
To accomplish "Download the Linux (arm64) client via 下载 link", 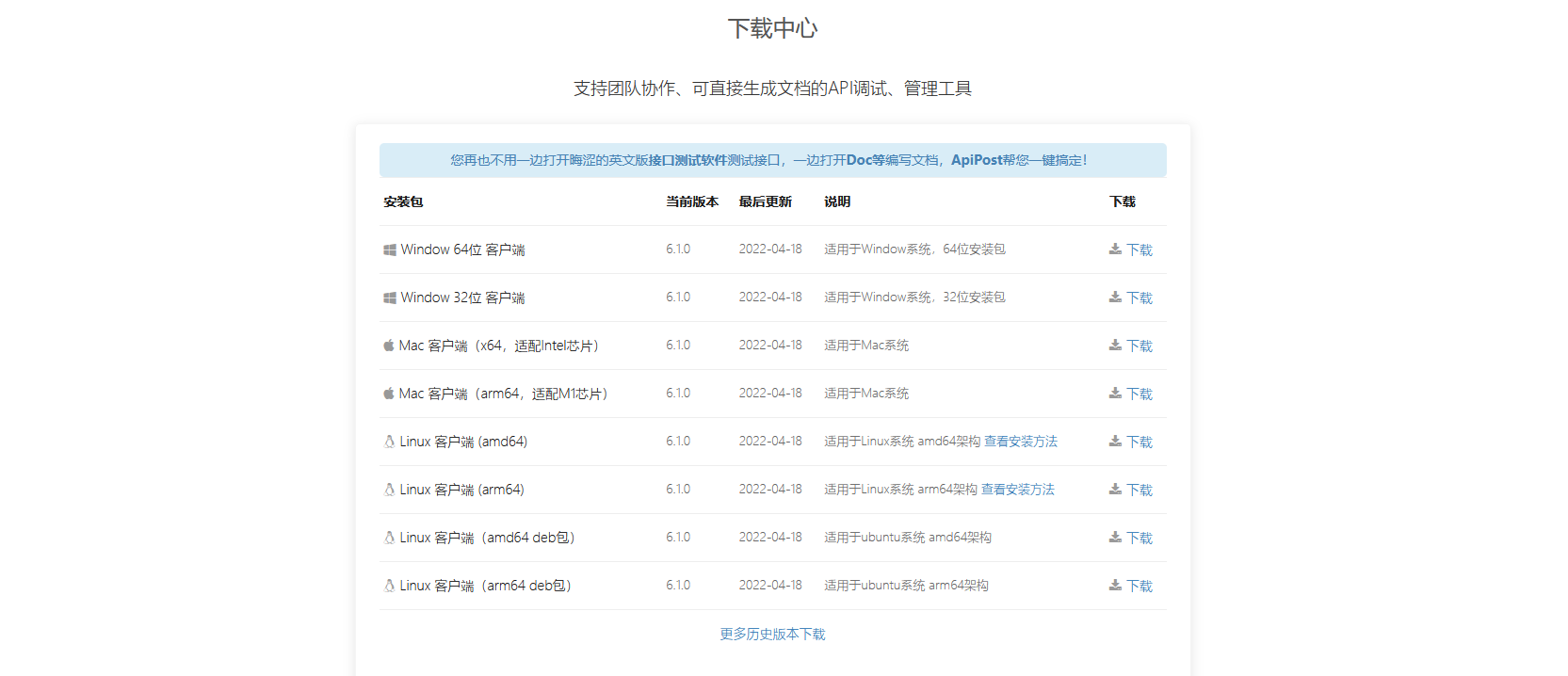I will point(1140,491).
